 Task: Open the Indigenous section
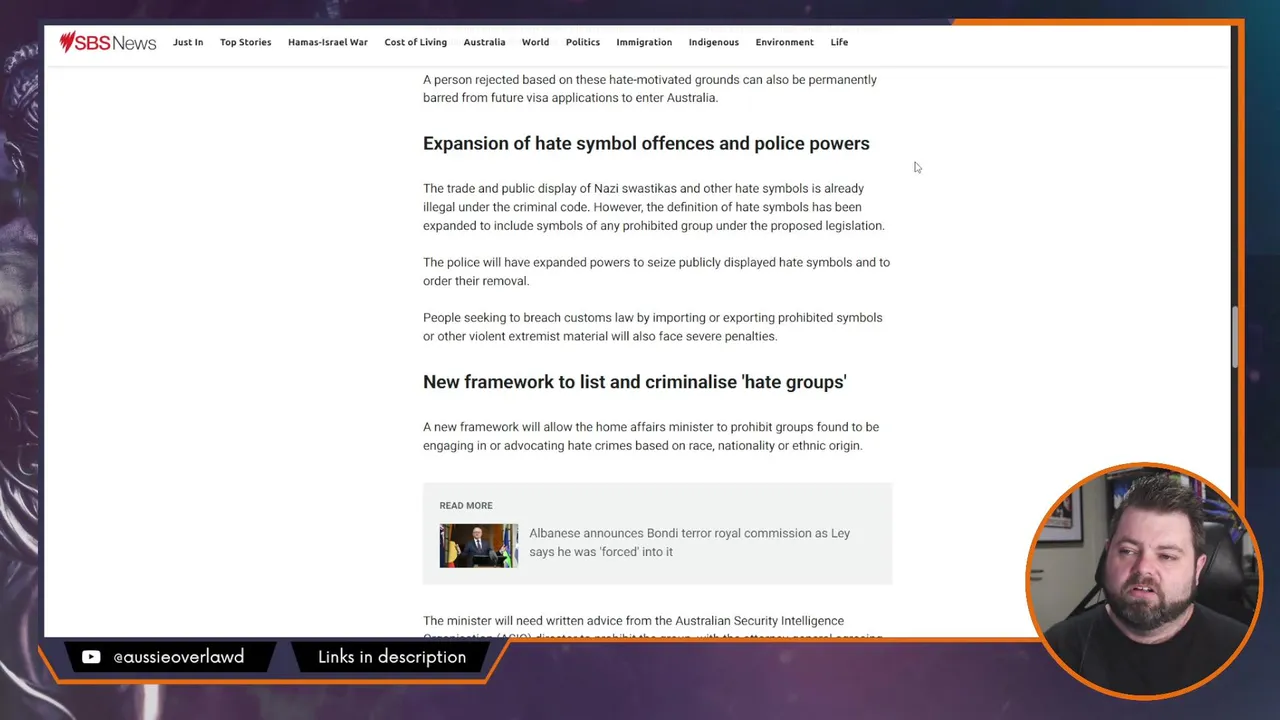[713, 42]
